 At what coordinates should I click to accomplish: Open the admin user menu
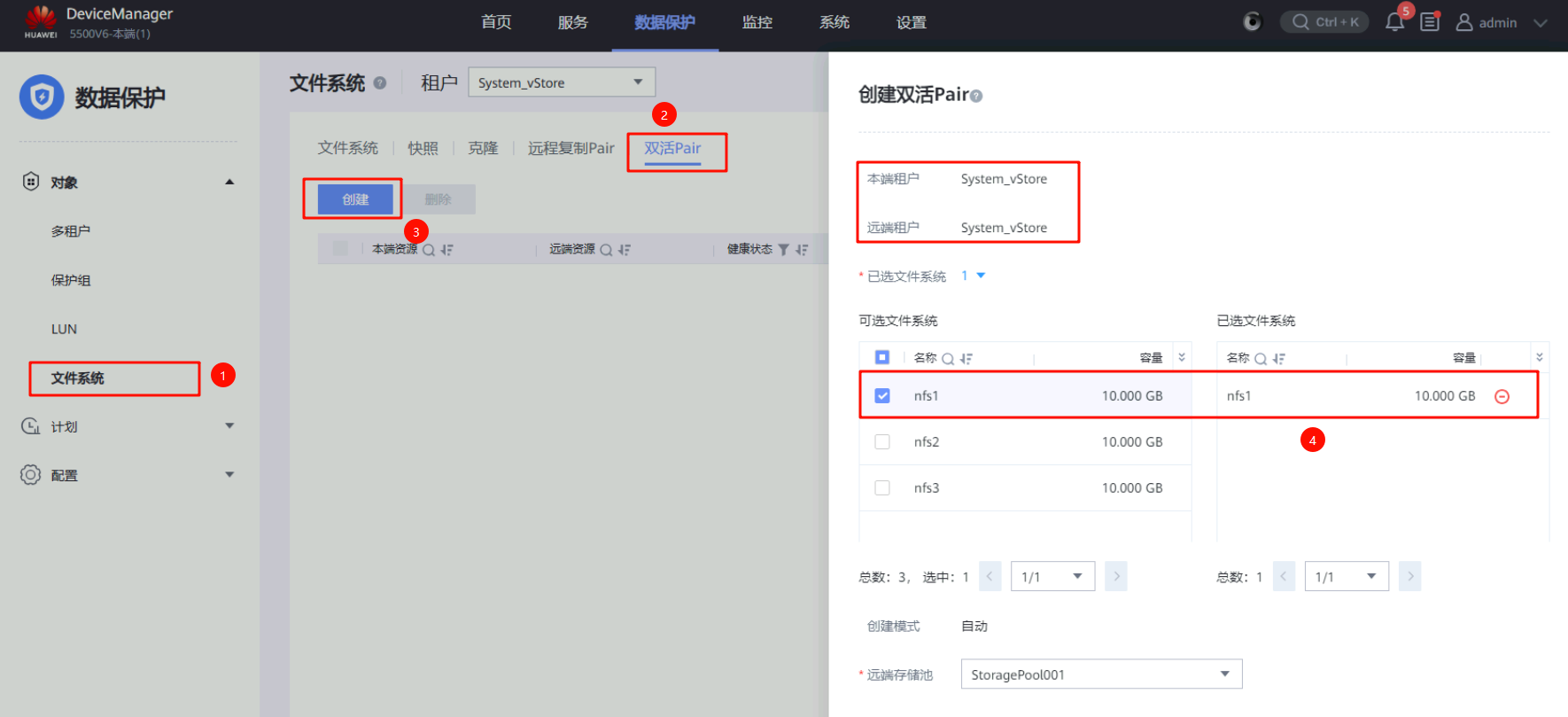tap(1501, 23)
